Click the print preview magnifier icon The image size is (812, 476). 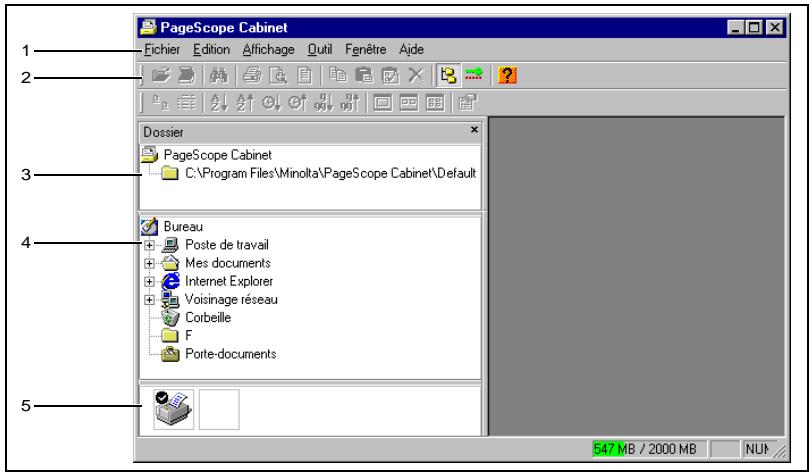point(279,76)
